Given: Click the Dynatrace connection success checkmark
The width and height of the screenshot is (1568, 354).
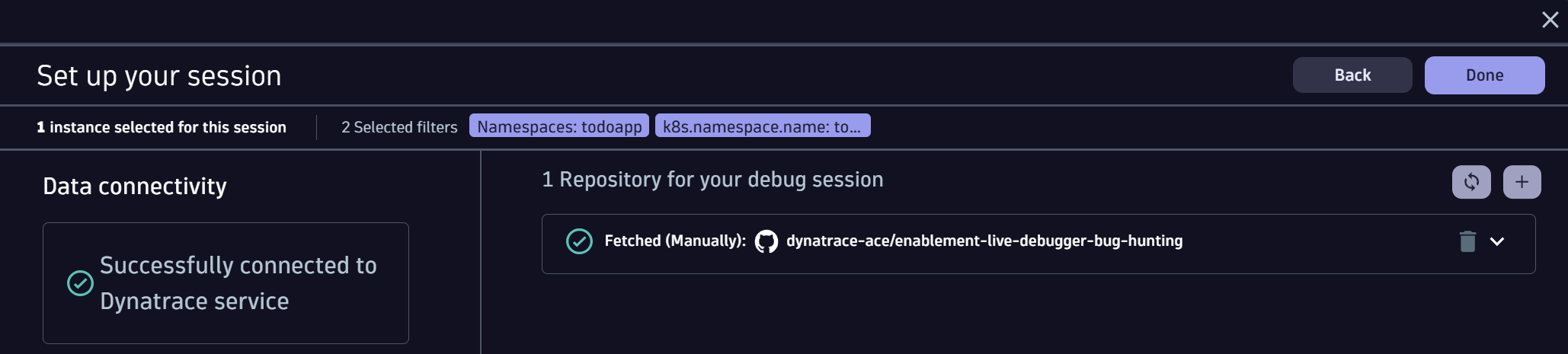Looking at the screenshot, I should pos(80,283).
